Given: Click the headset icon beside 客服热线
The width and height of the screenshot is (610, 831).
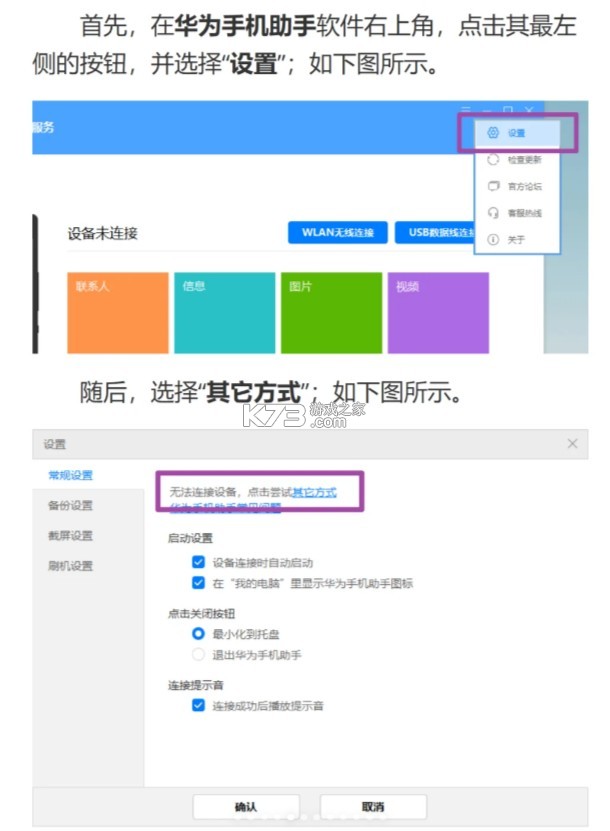Looking at the screenshot, I should [x=493, y=213].
